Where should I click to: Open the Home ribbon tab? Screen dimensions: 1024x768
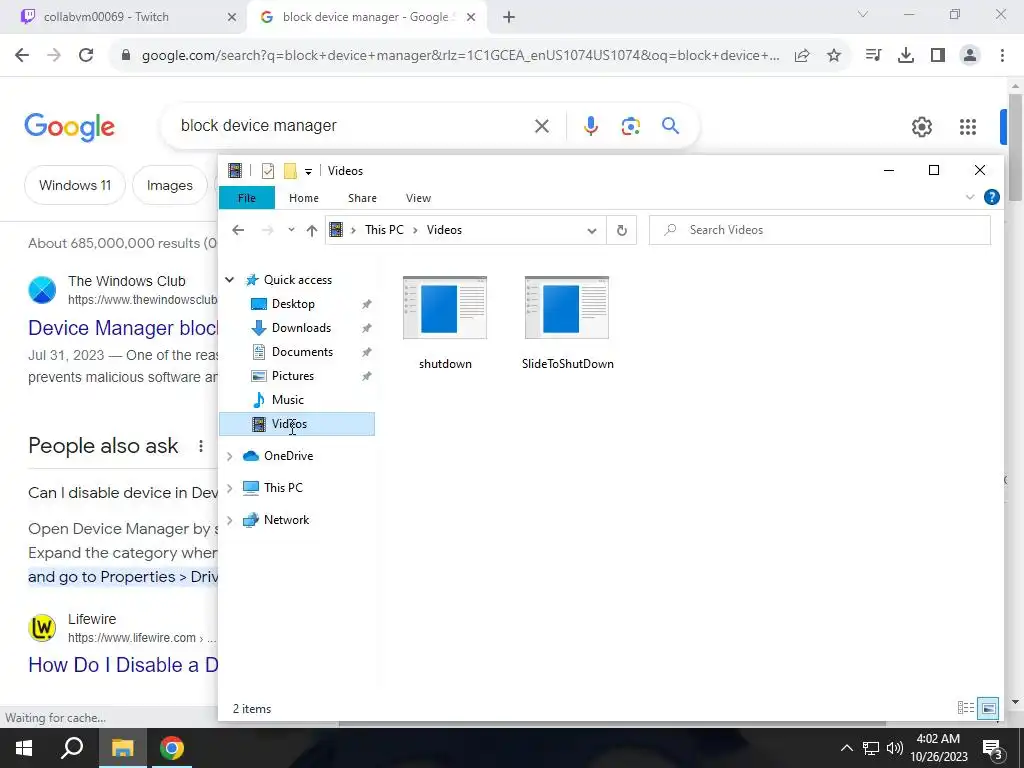coord(304,198)
